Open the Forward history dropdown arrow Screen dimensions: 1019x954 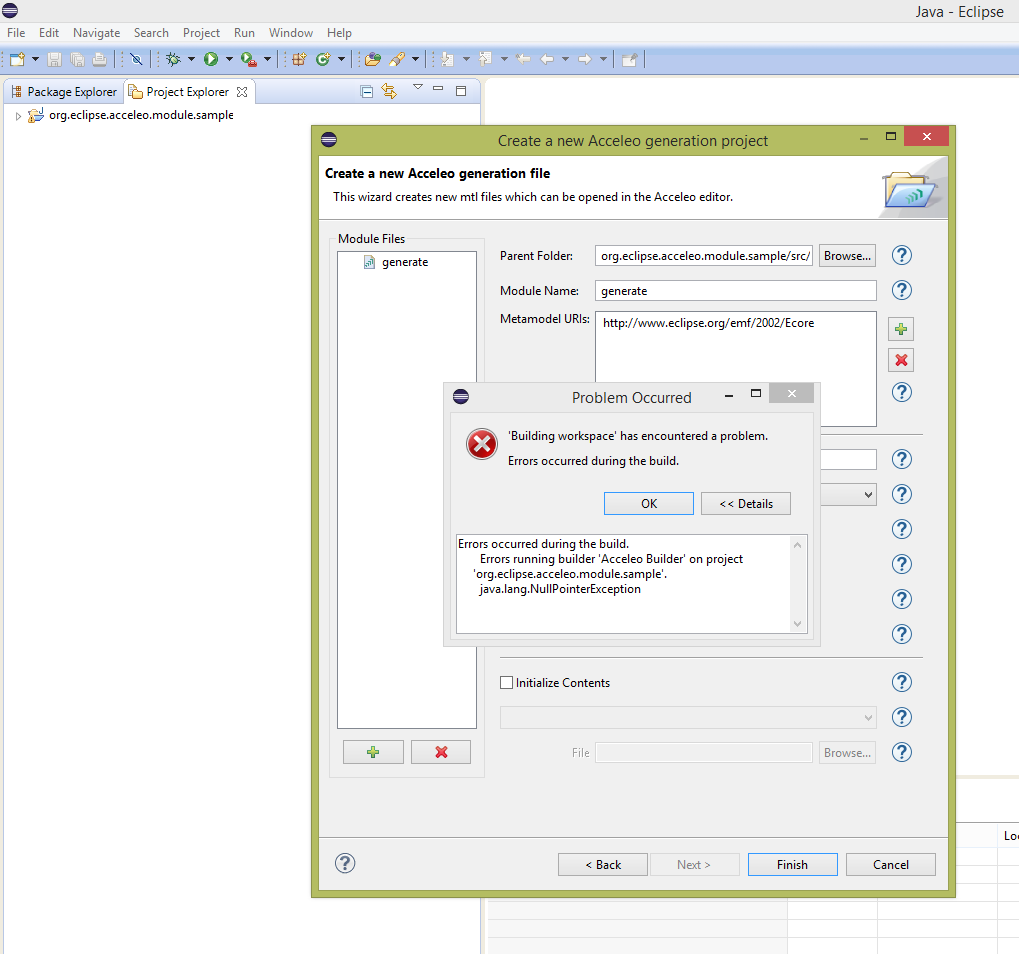[603, 59]
